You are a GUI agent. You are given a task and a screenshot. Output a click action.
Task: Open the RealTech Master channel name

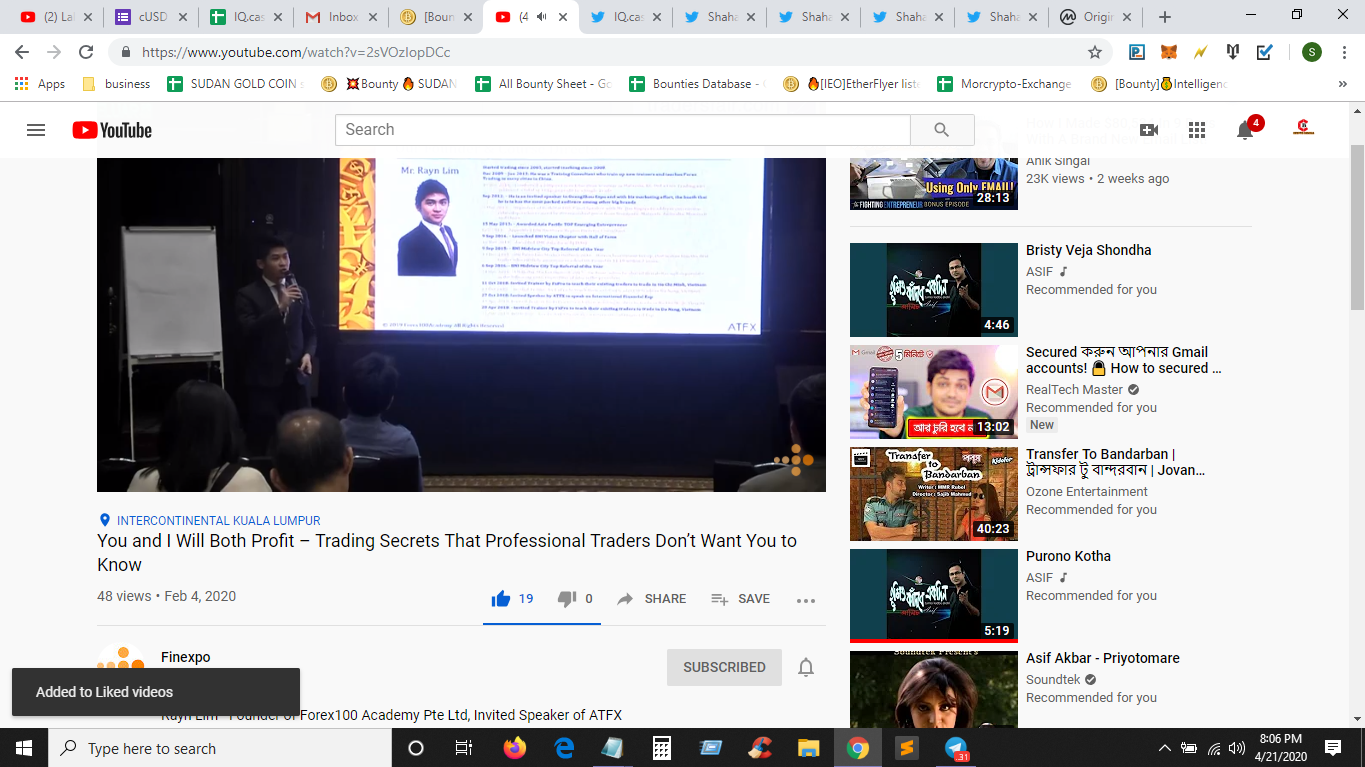click(x=1074, y=390)
